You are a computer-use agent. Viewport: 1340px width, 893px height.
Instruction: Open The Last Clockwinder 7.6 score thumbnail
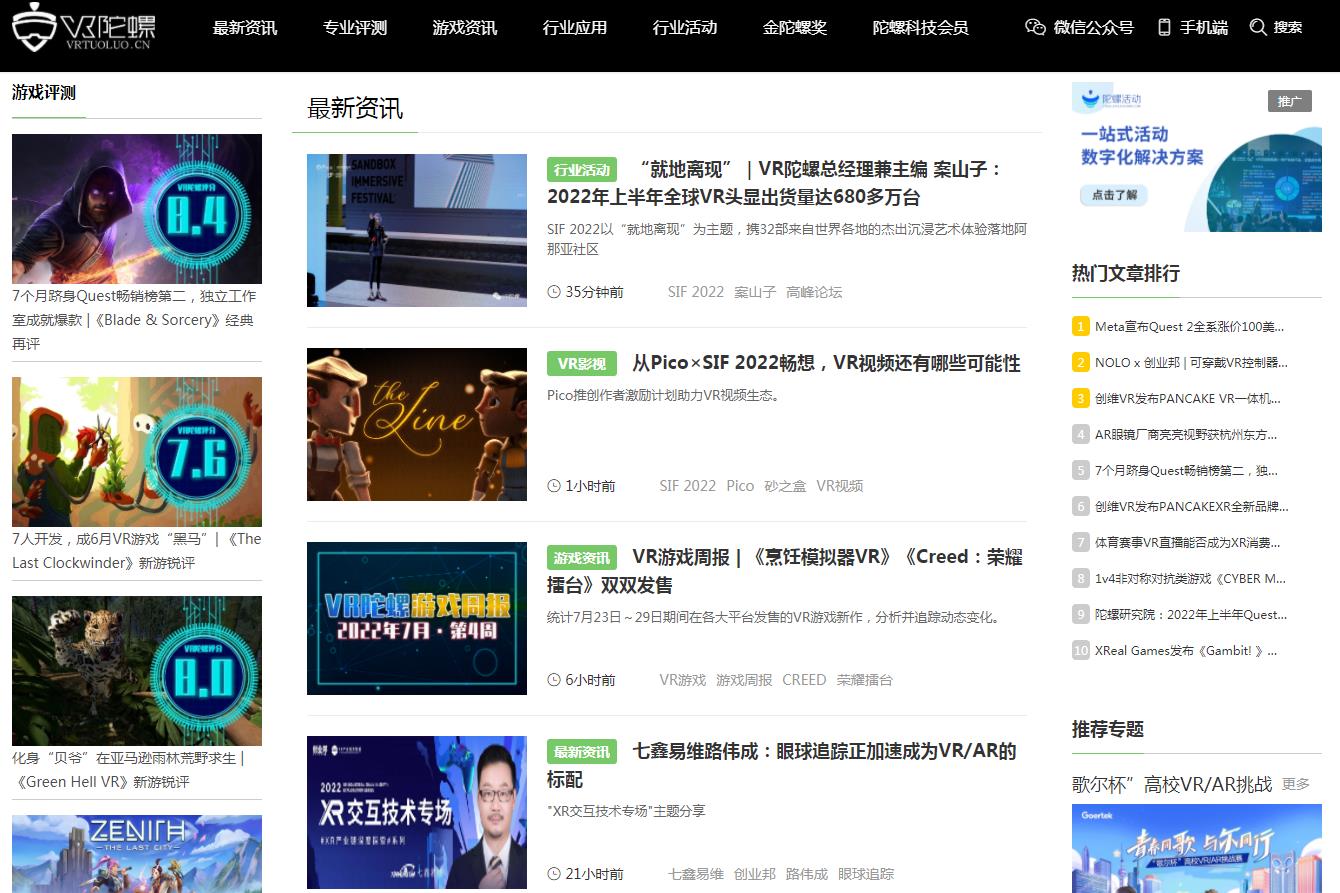point(137,452)
